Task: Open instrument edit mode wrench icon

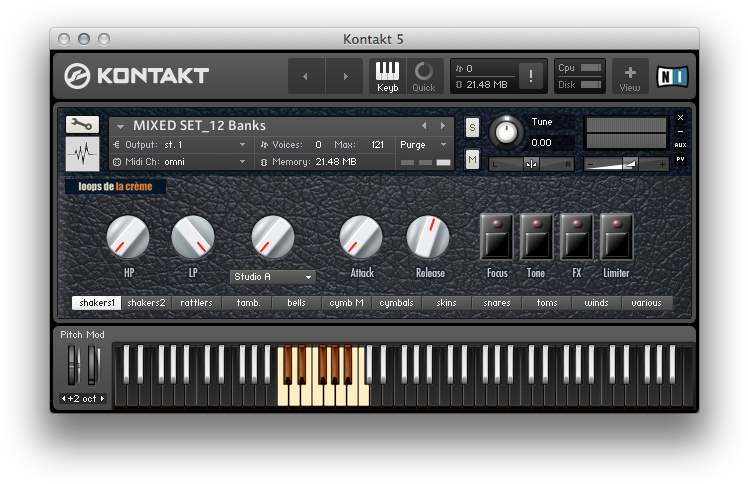Action: click(x=82, y=125)
